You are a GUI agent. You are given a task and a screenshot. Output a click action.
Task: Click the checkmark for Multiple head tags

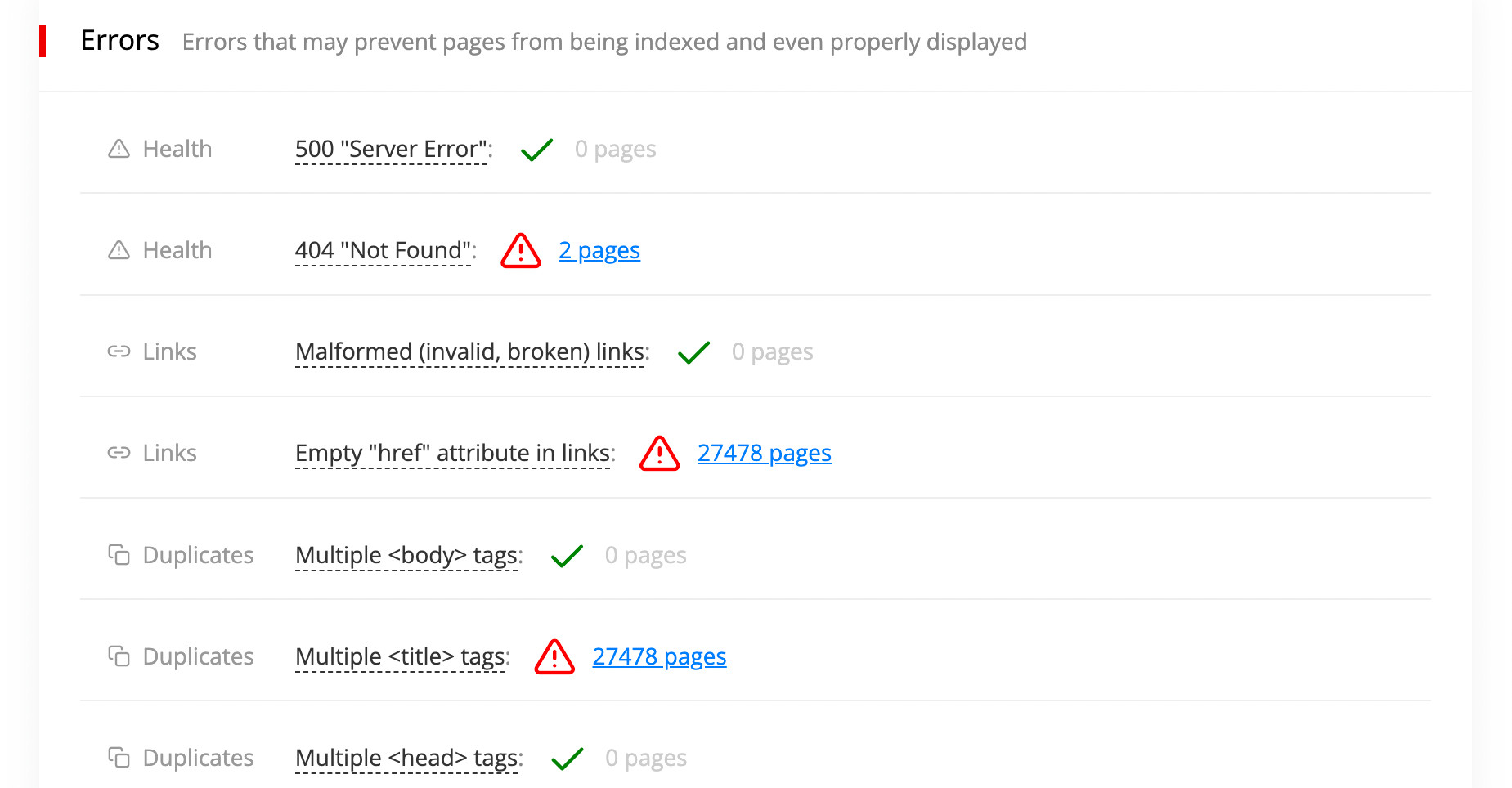tap(567, 759)
